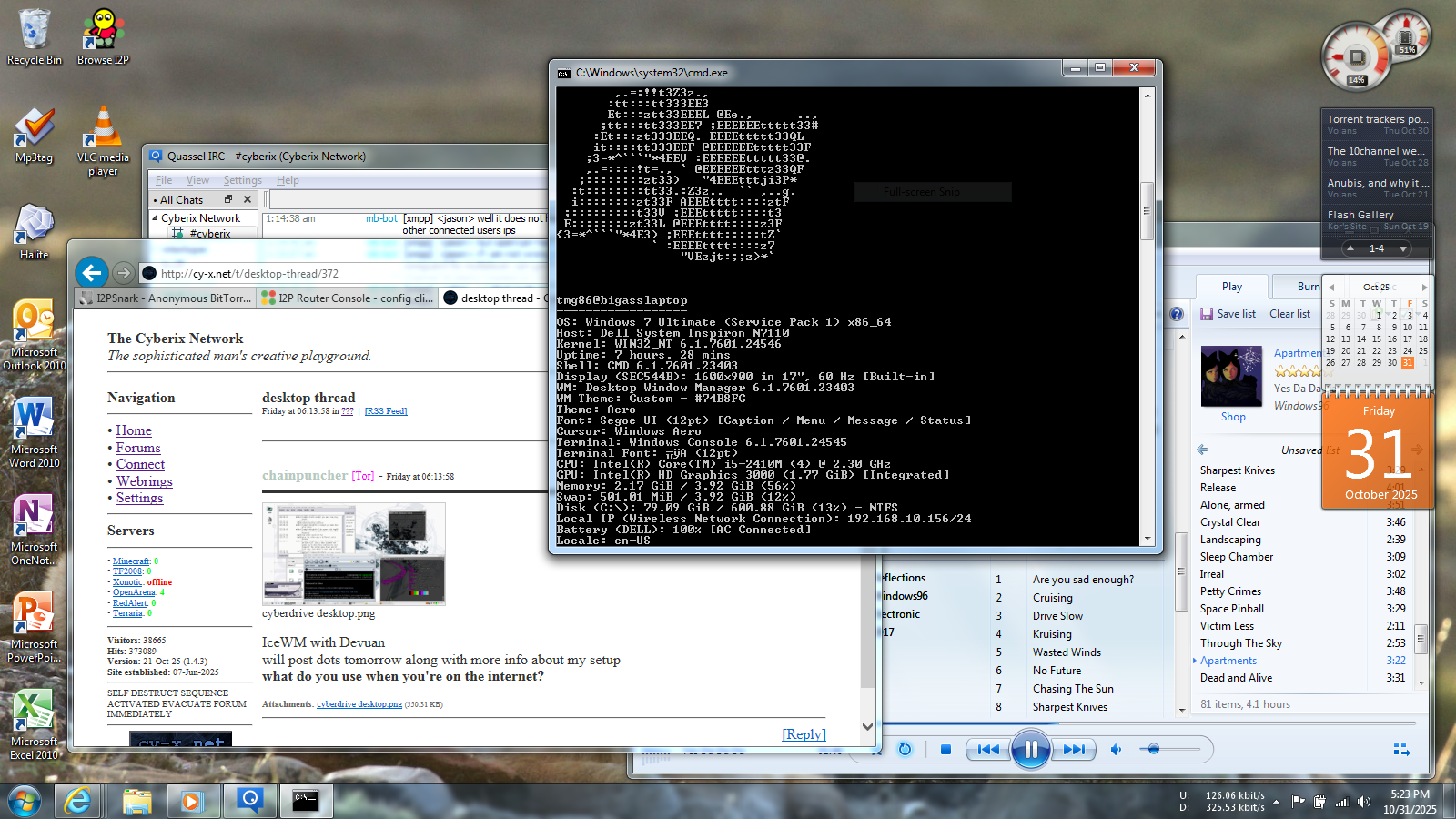Open the Connect navigation link

[140, 464]
